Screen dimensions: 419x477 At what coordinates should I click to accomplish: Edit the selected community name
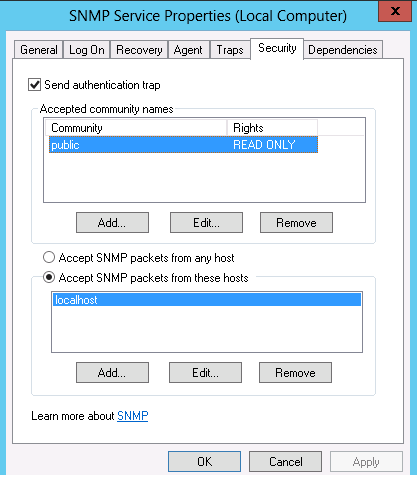(206, 222)
